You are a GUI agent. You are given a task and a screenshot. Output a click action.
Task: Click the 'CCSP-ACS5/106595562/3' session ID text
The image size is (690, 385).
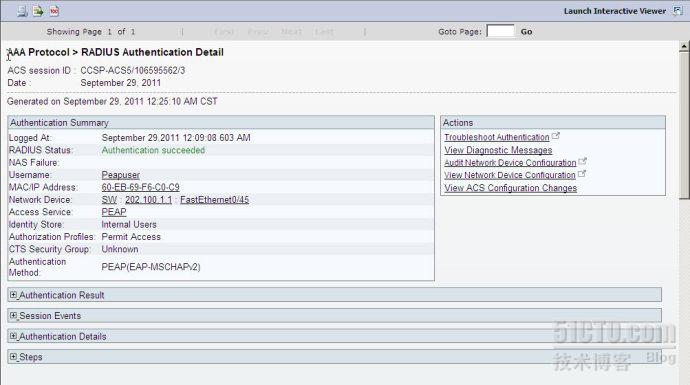[132, 70]
